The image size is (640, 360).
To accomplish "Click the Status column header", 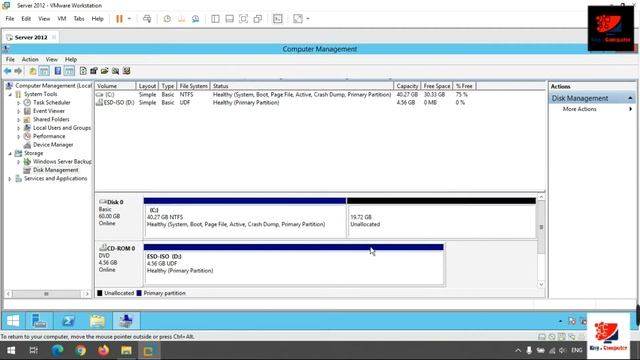I will tap(302, 86).
